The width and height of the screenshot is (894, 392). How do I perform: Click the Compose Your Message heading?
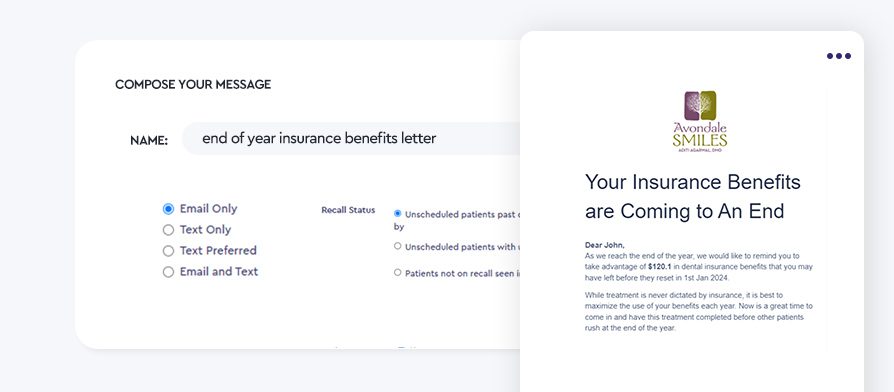(x=193, y=84)
